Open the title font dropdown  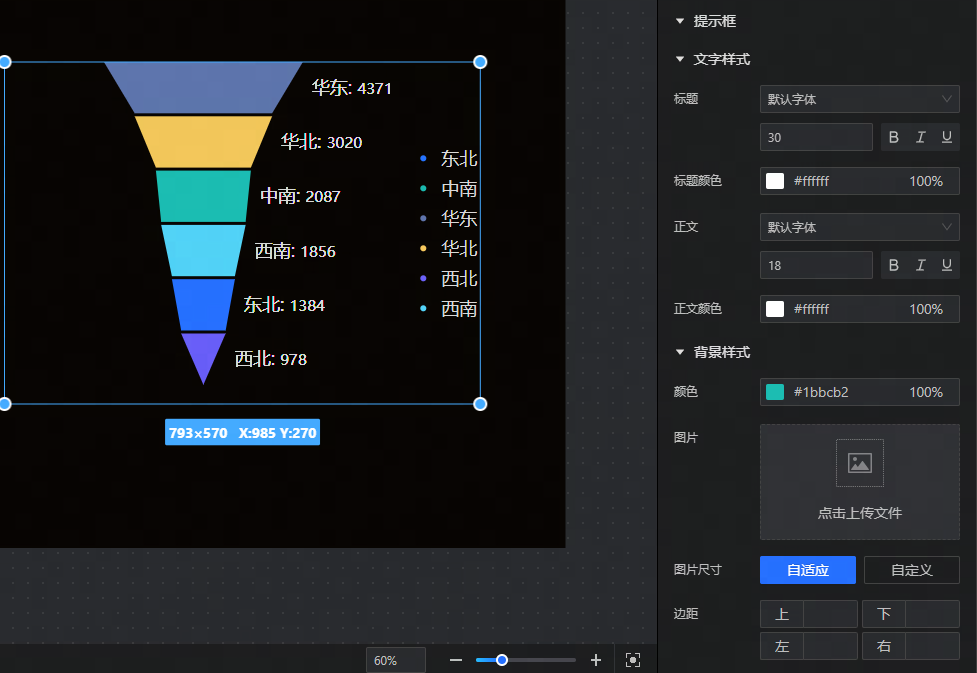859,99
